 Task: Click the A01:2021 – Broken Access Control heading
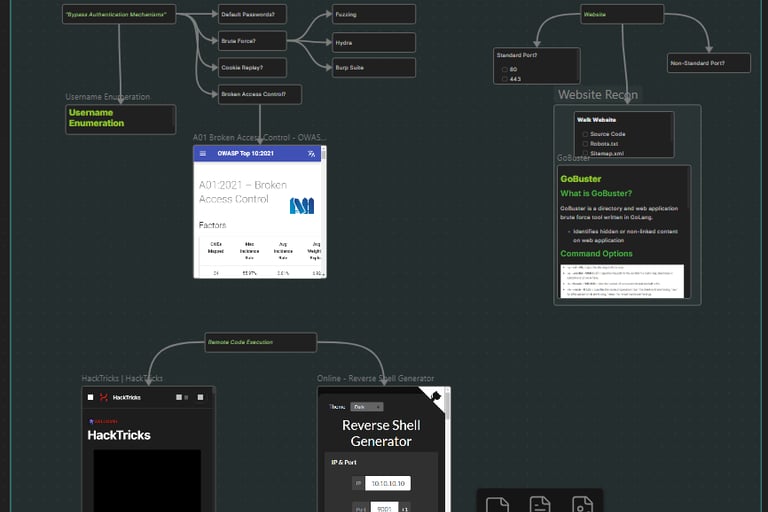tap(243, 192)
